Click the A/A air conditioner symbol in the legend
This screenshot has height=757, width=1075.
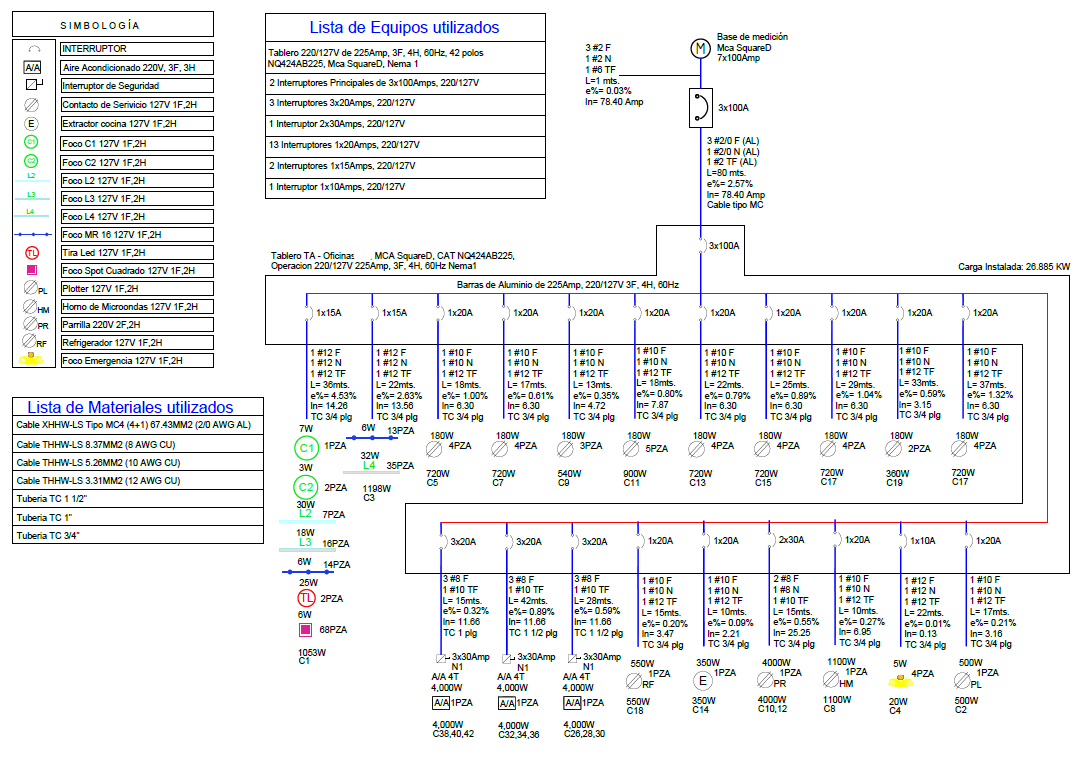(x=32, y=68)
